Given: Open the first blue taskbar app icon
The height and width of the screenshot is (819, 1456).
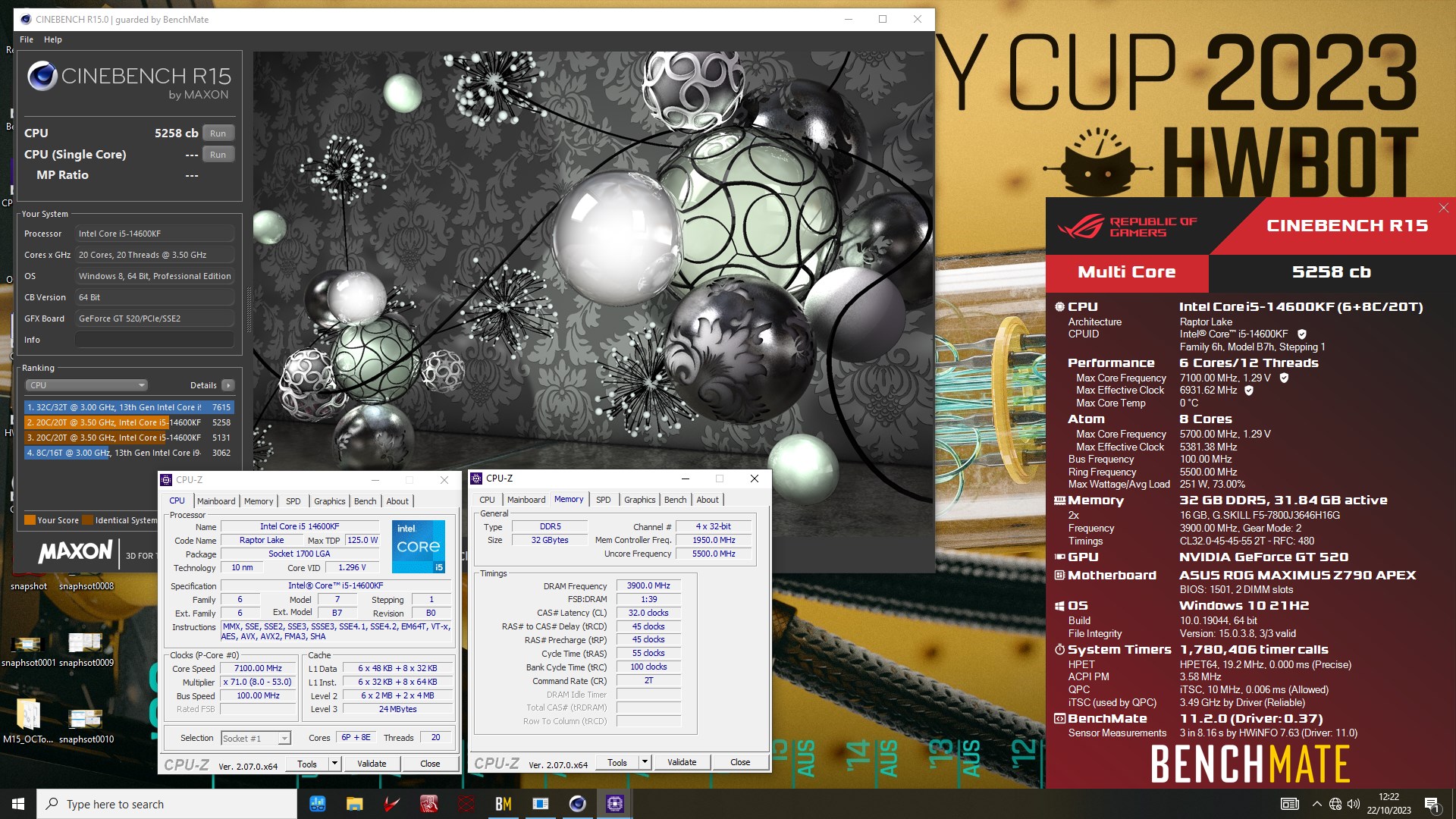Looking at the screenshot, I should (x=318, y=804).
